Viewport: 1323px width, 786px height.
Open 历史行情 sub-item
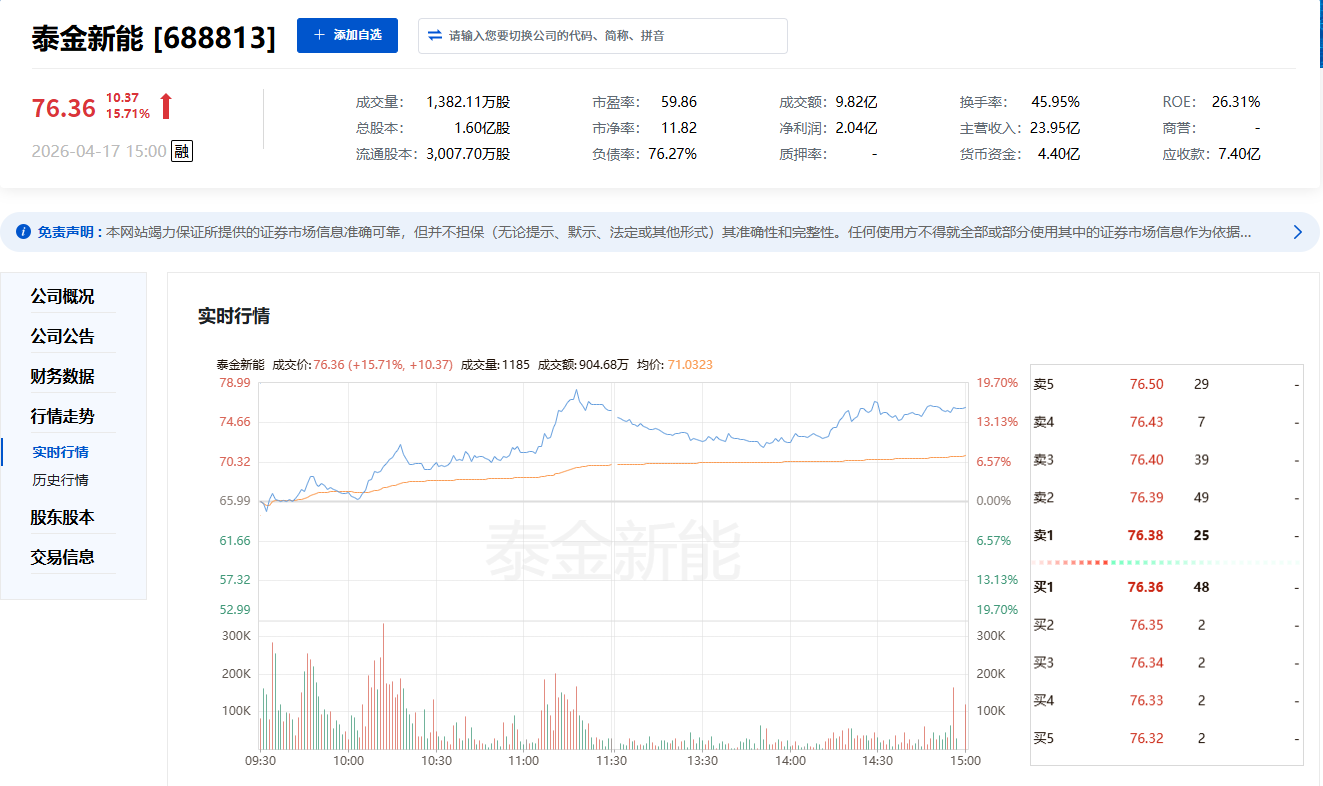(x=60, y=480)
